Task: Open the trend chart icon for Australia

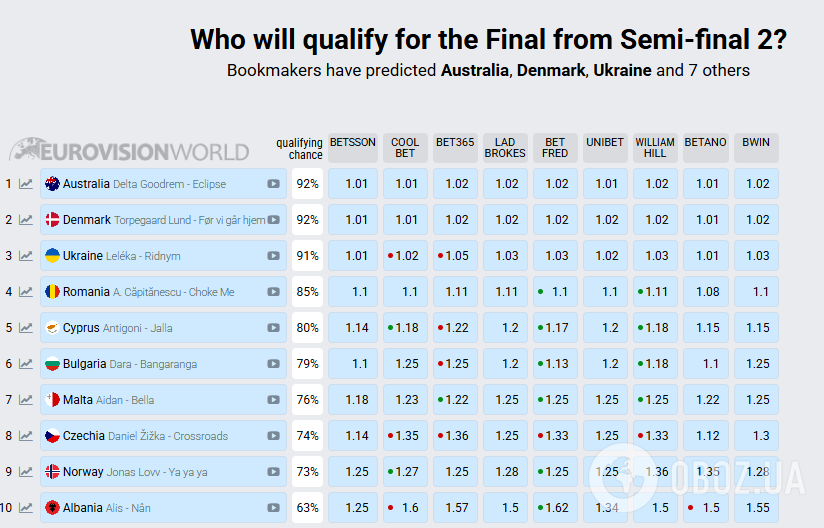Action: [x=26, y=184]
